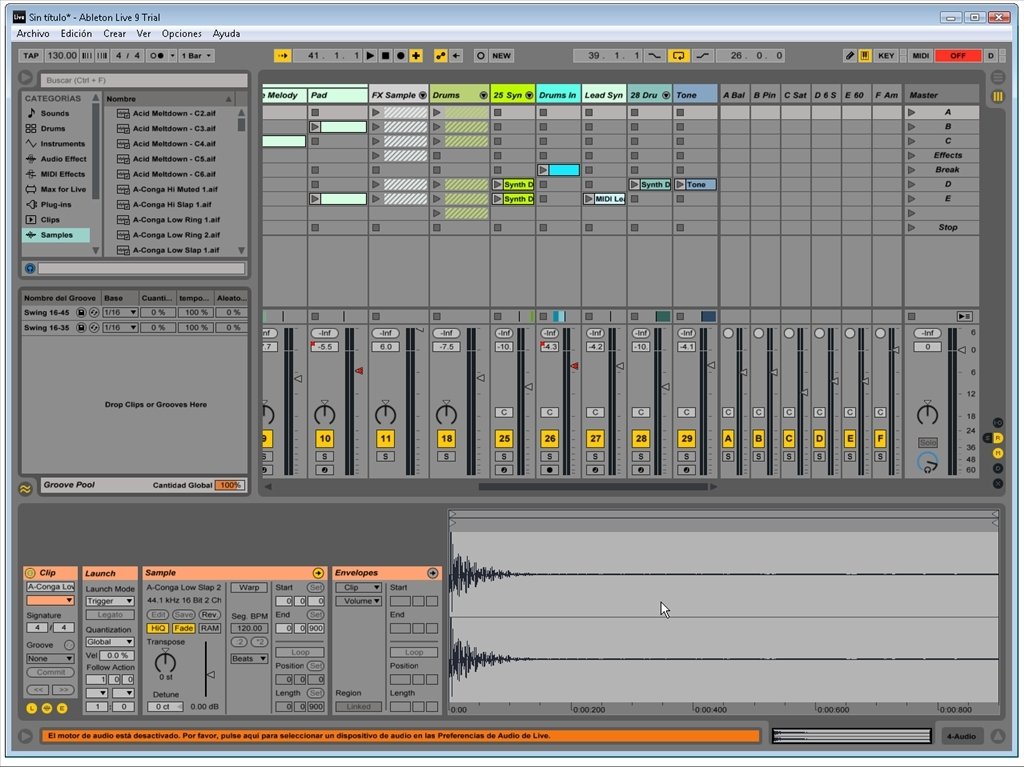Toggle the Fade switch in Sample box
The image size is (1024, 767).
(x=183, y=628)
